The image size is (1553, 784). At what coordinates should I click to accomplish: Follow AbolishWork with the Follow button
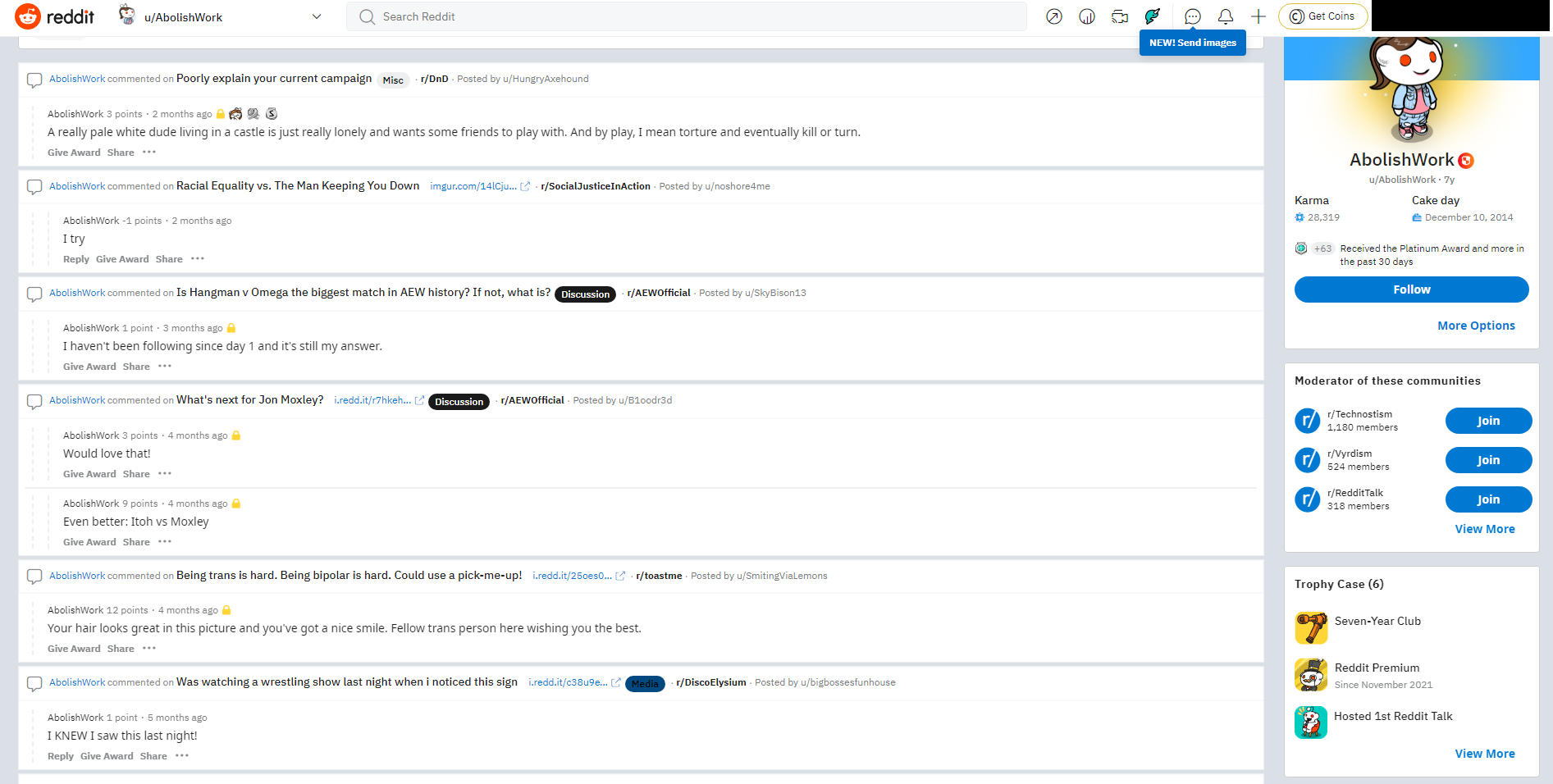(x=1411, y=289)
